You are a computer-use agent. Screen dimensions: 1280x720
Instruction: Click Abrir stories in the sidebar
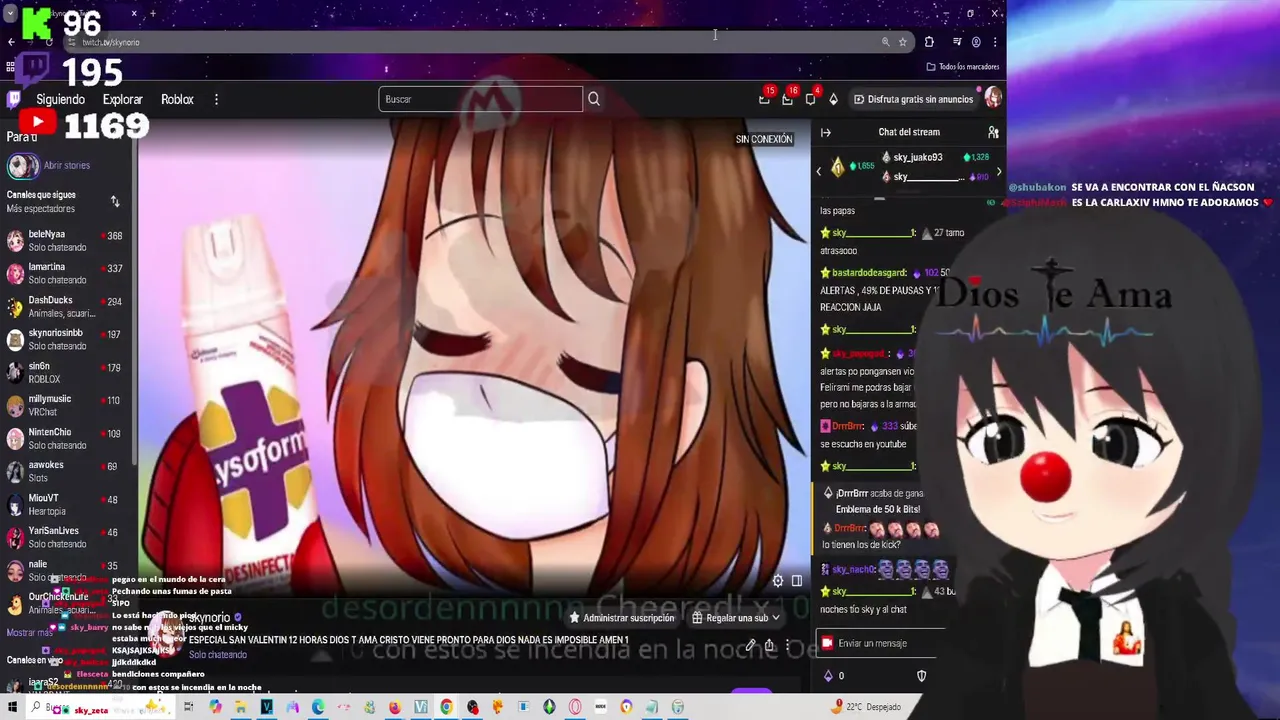click(x=67, y=165)
